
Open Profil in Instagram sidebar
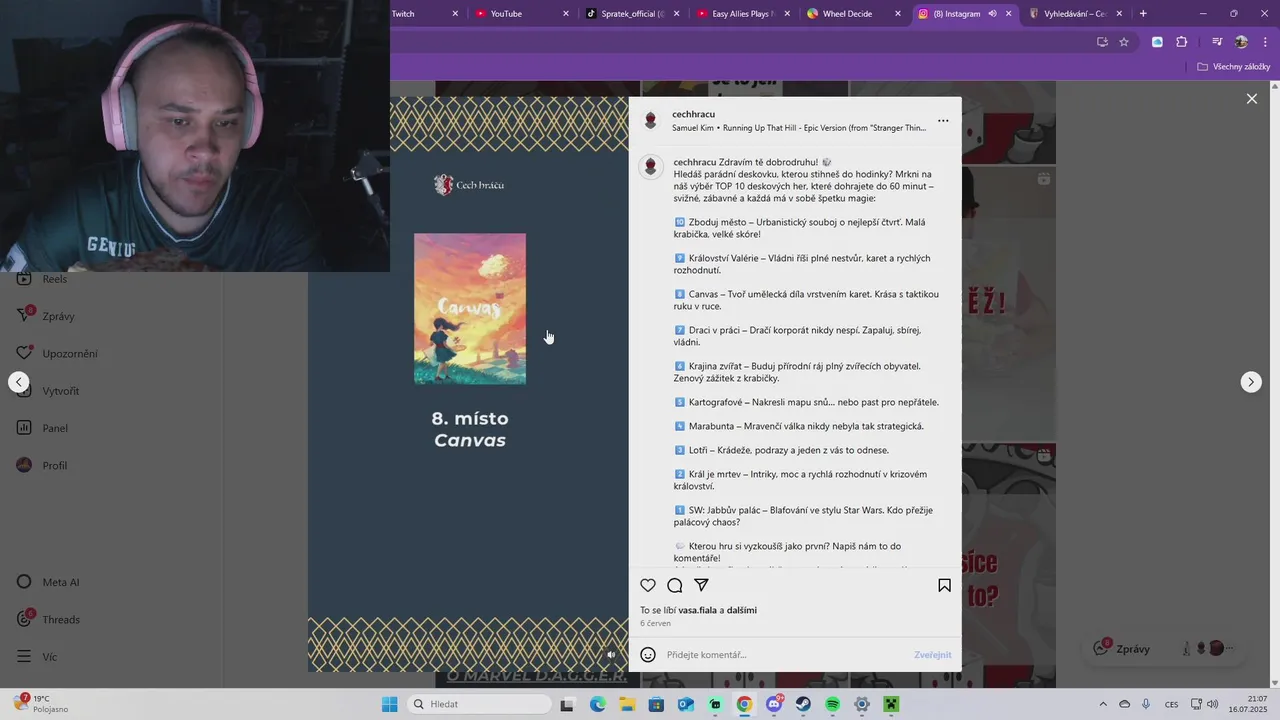(x=42, y=465)
